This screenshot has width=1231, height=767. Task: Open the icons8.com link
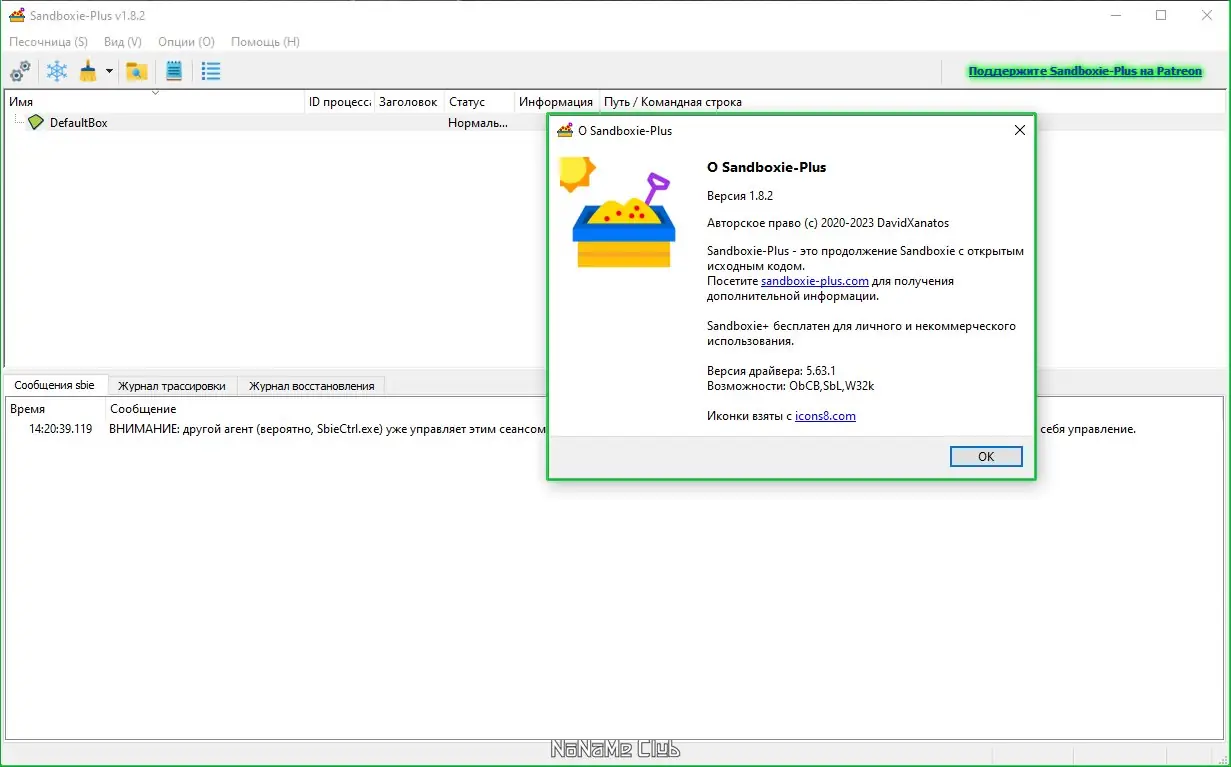[825, 416]
